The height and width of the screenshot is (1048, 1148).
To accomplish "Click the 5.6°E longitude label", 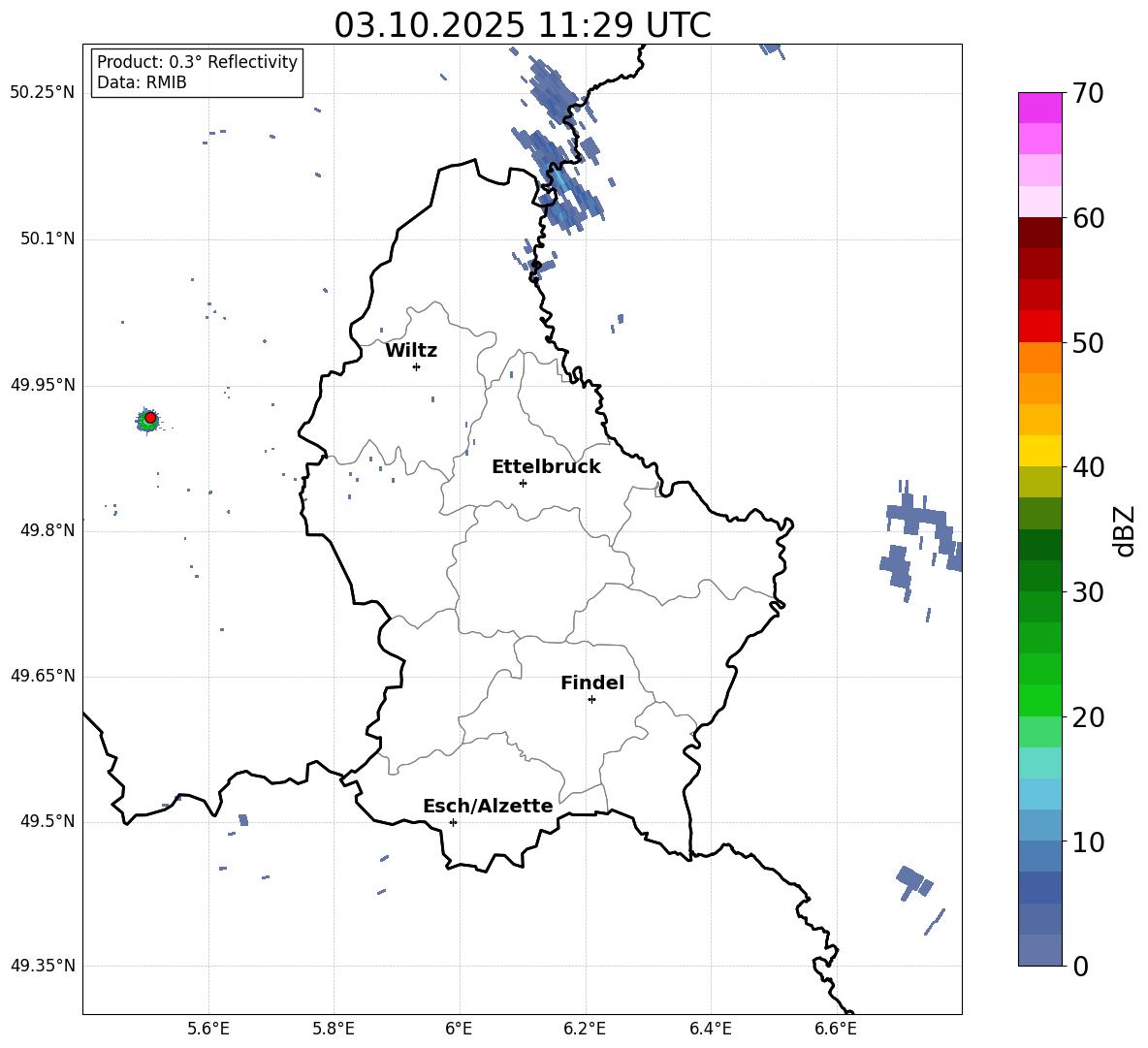I will [x=208, y=1029].
